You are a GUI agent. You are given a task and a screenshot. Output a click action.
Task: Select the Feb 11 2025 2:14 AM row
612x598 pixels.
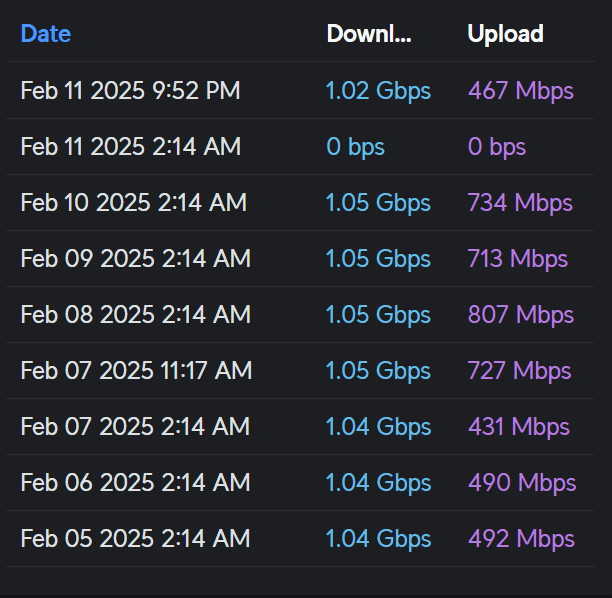(300, 146)
